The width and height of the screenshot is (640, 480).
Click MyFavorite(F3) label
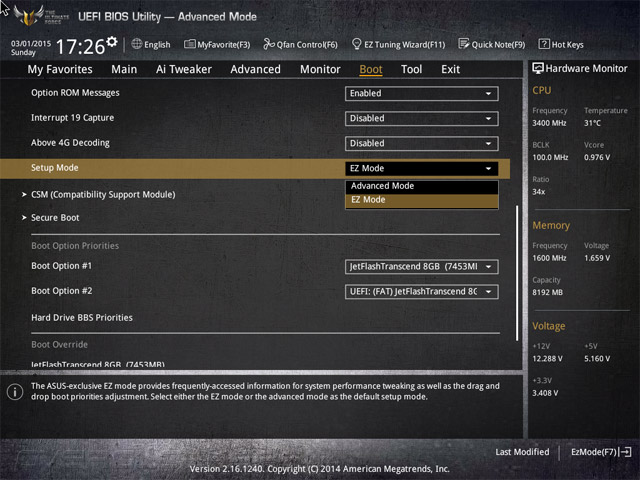[224, 44]
